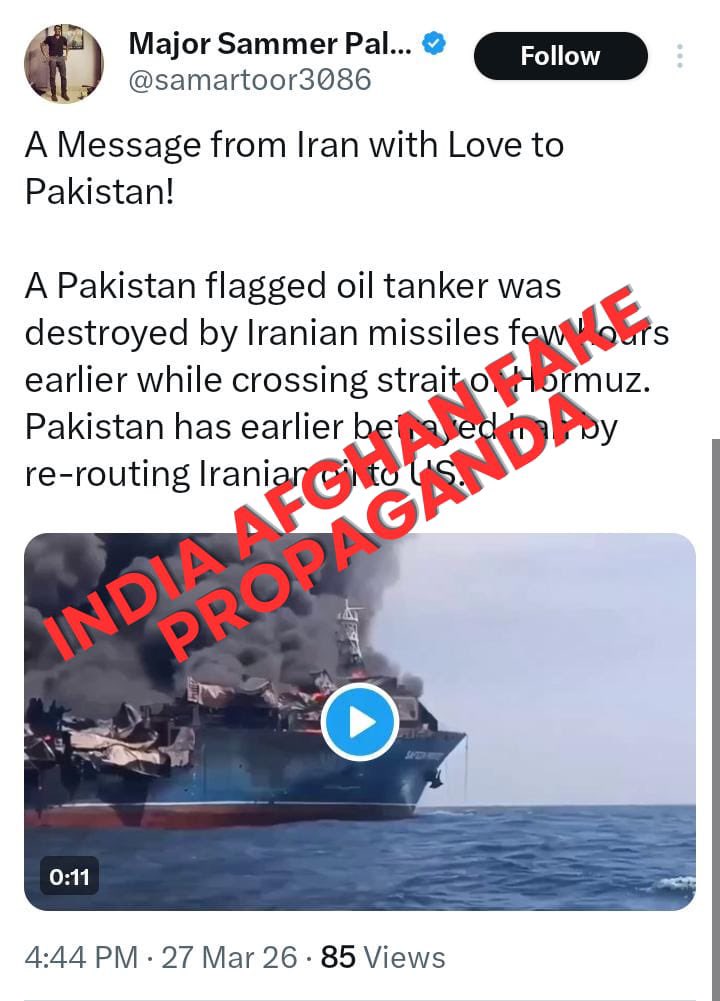Image resolution: width=720 pixels, height=1001 pixels.
Task: View the 85 Views count details
Action: click(382, 957)
